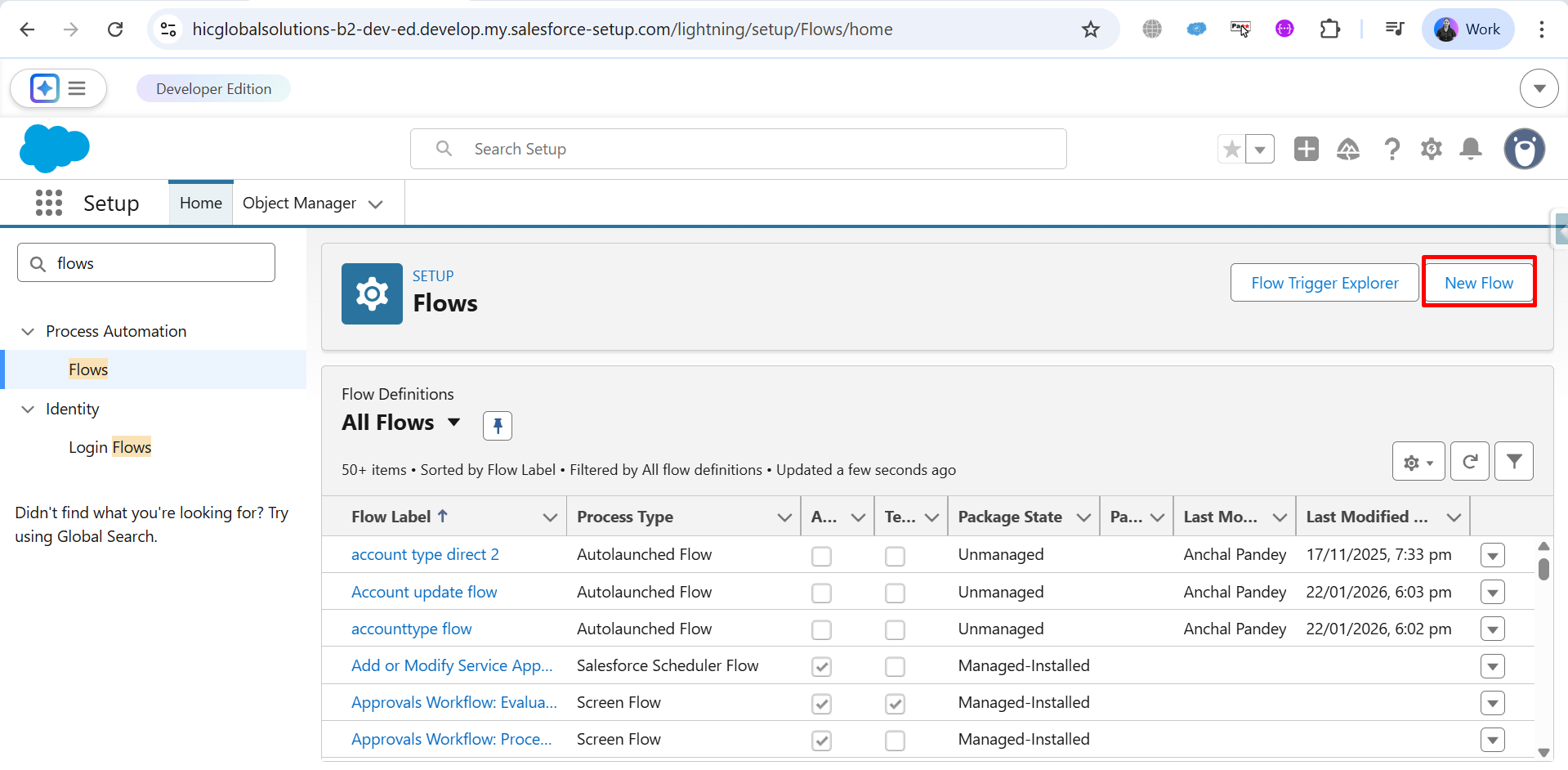The width and height of the screenshot is (1568, 770).
Task: Show list view filters funnel icon
Action: click(x=1513, y=462)
